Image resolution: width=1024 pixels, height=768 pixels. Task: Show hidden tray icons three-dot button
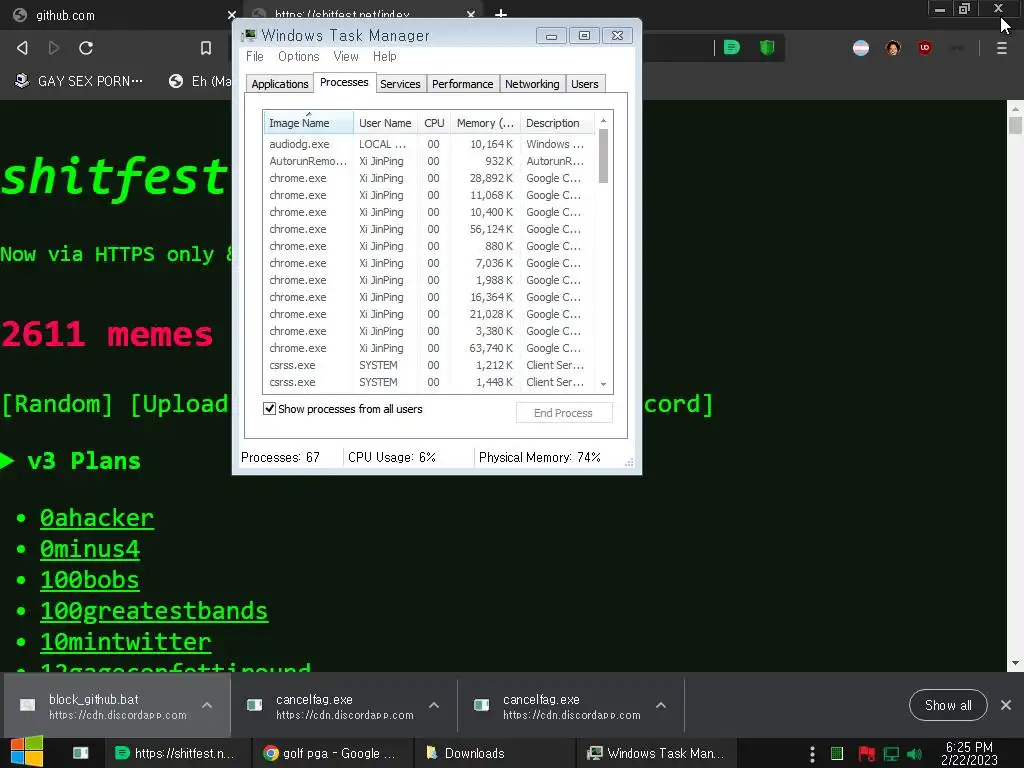click(x=812, y=754)
